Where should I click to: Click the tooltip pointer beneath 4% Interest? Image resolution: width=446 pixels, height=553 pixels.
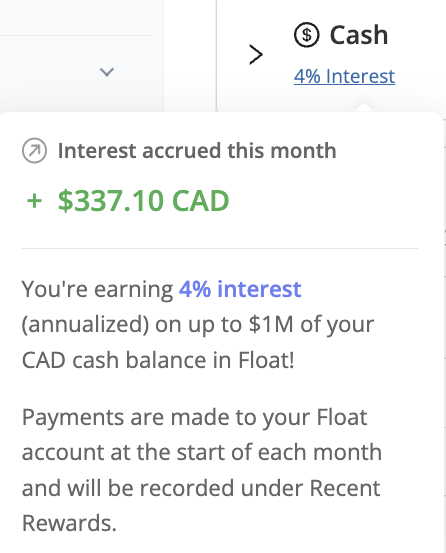[364, 107]
